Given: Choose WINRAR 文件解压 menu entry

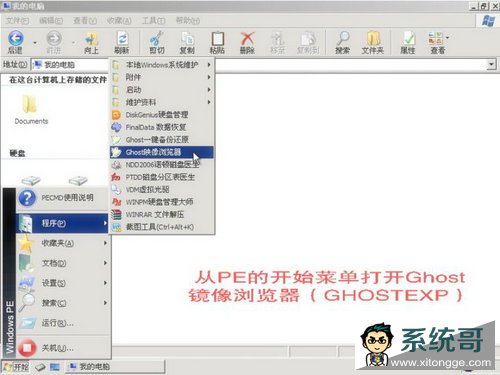Looking at the screenshot, I should click(162, 214).
